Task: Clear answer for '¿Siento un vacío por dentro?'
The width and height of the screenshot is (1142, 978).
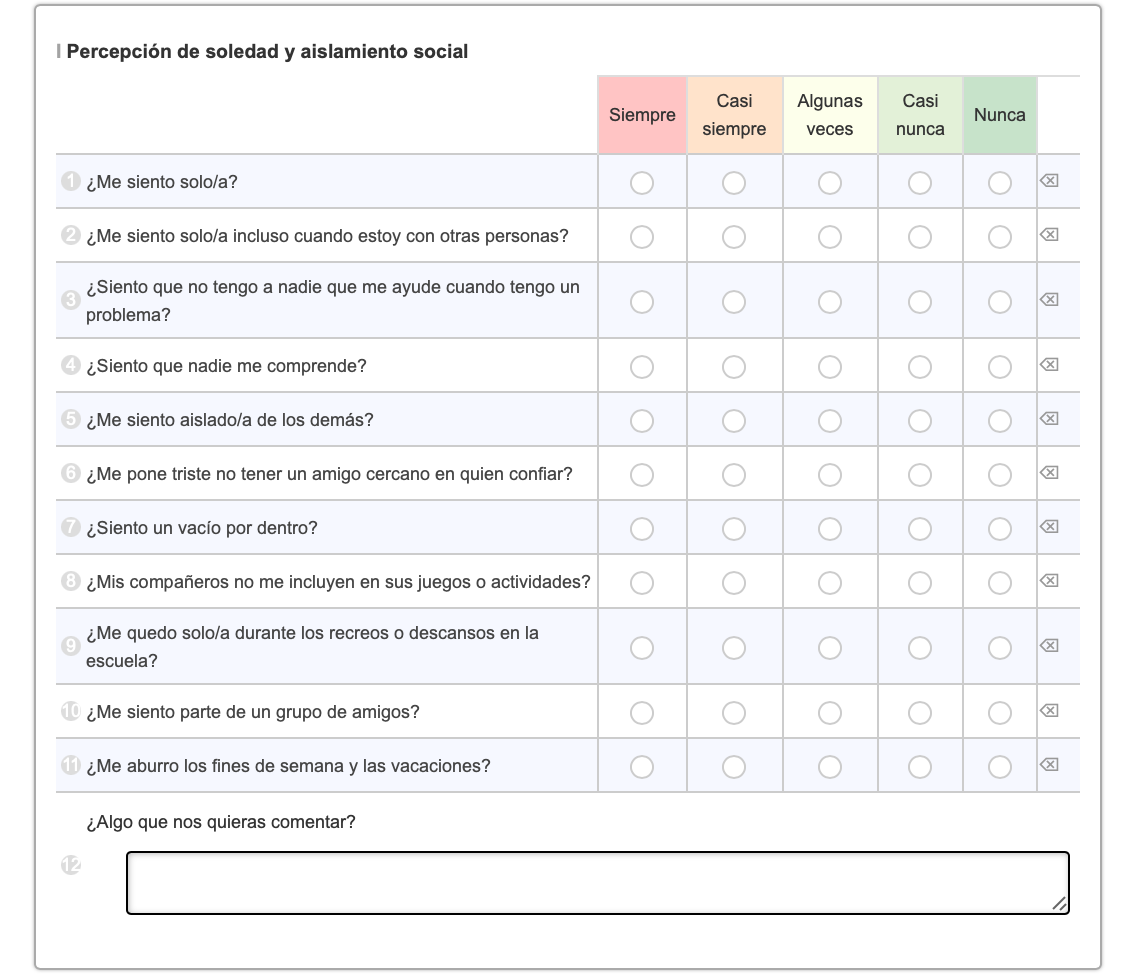Action: [1049, 527]
